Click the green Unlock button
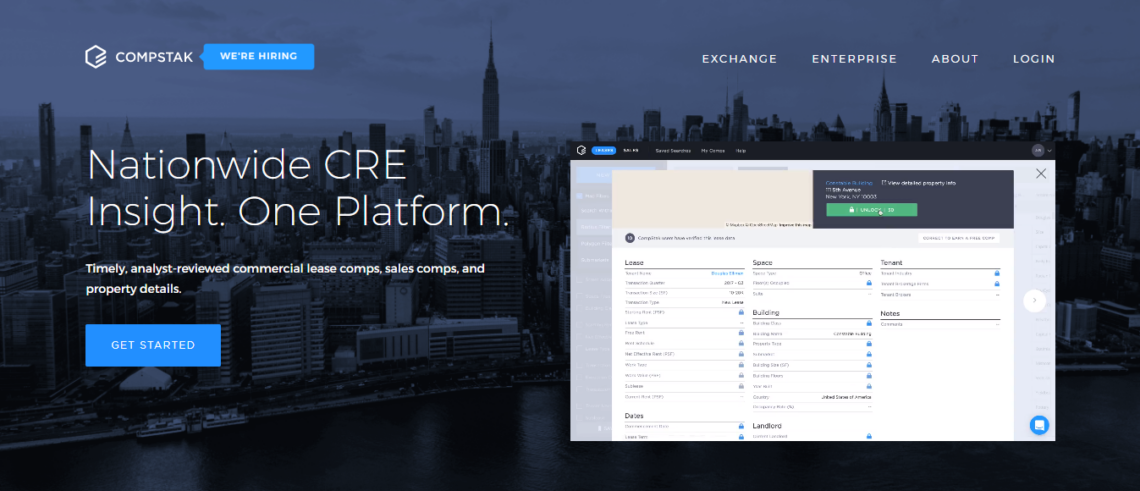The height and width of the screenshot is (491, 1140). pos(872,209)
